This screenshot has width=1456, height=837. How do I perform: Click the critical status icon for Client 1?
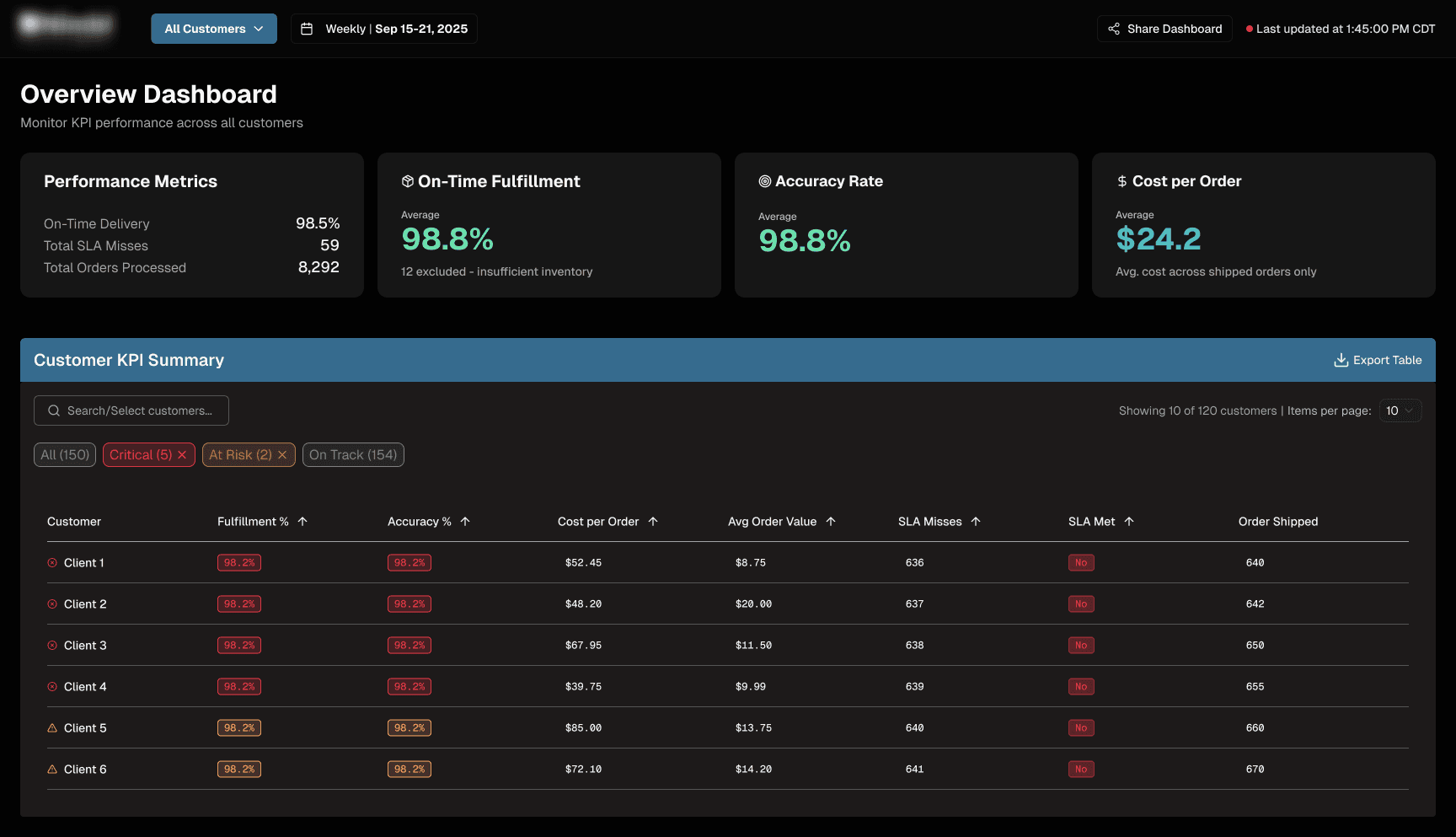[x=52, y=563]
